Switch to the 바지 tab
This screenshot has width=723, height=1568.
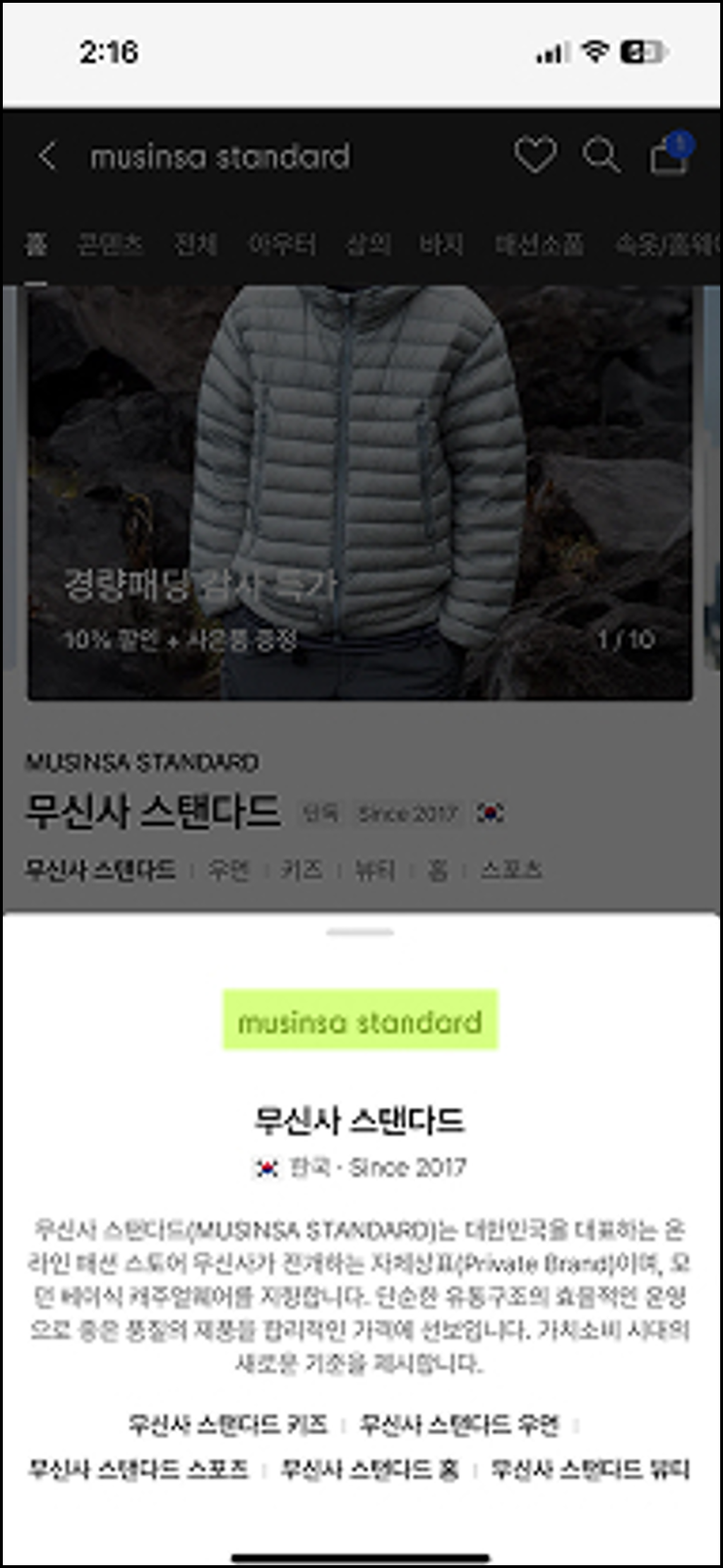tap(441, 244)
